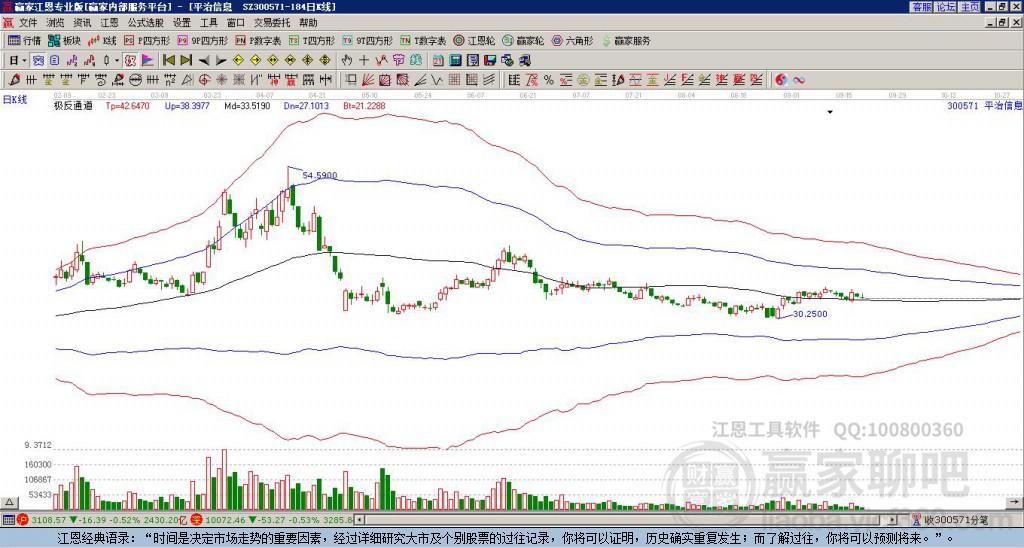1024x548 pixels.
Task: Click the Up=38.3977 indicator value
Action: point(187,105)
